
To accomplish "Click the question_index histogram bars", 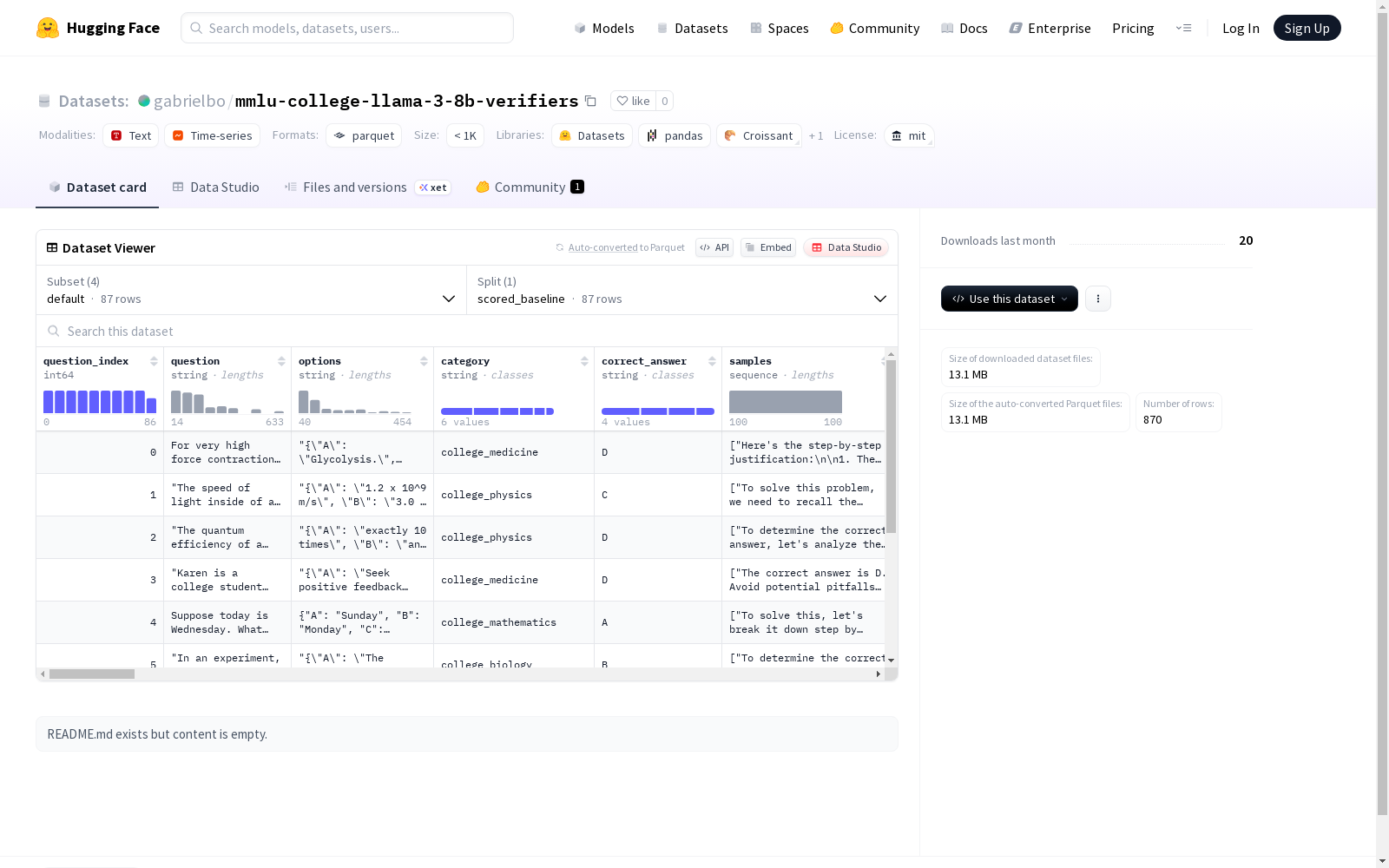I will (100, 402).
